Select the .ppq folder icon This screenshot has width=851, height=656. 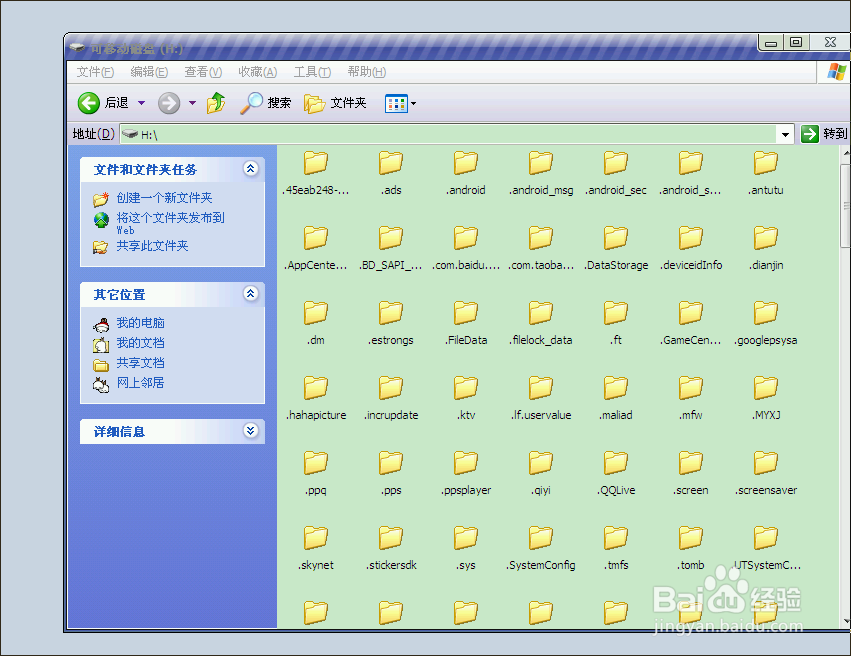[x=316, y=462]
